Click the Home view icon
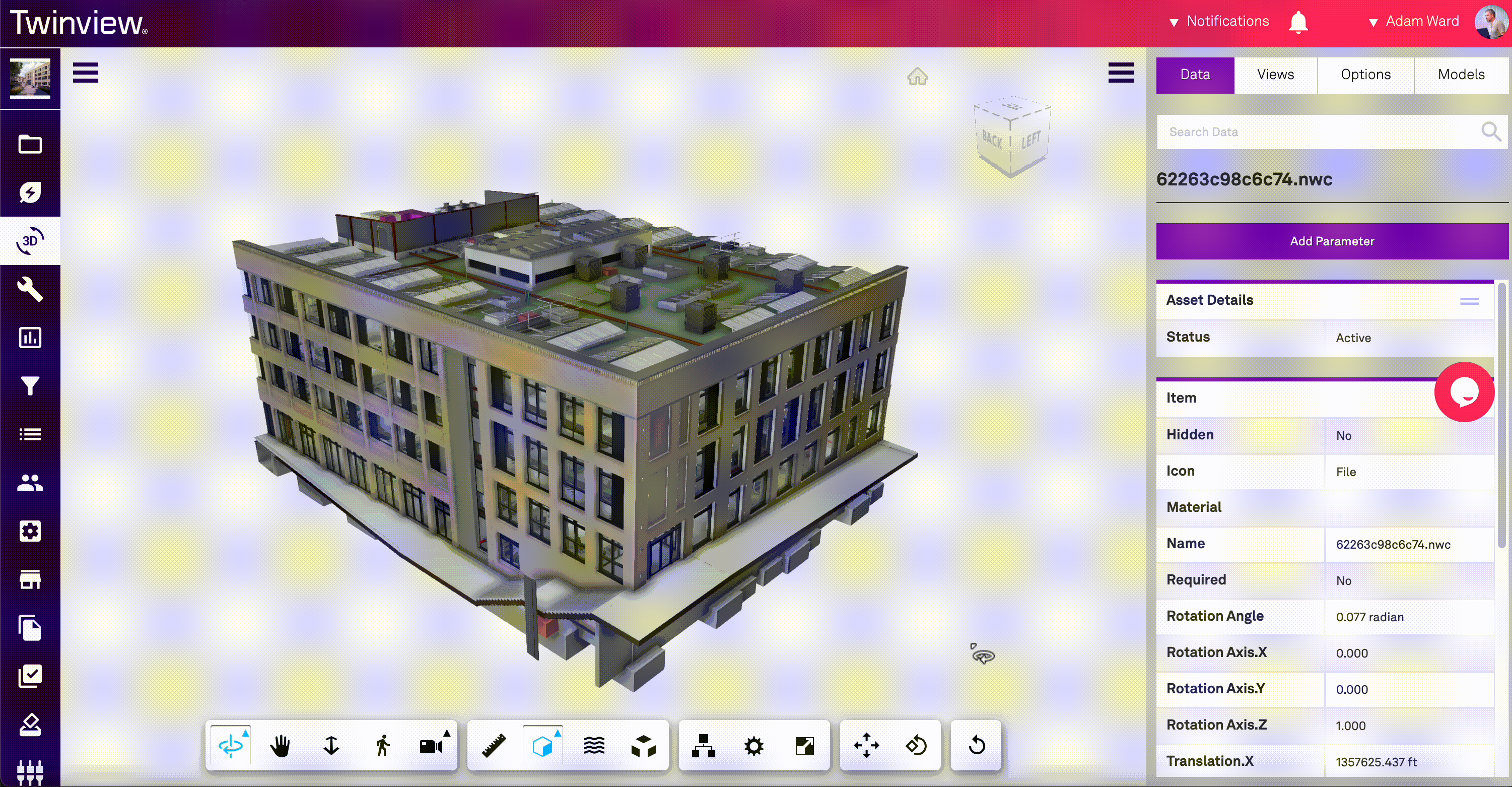This screenshot has width=1512, height=787. click(x=917, y=77)
